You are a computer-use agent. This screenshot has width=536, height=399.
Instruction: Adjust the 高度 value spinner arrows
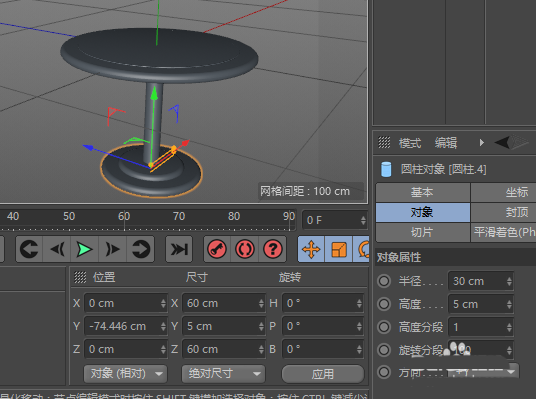coord(509,304)
